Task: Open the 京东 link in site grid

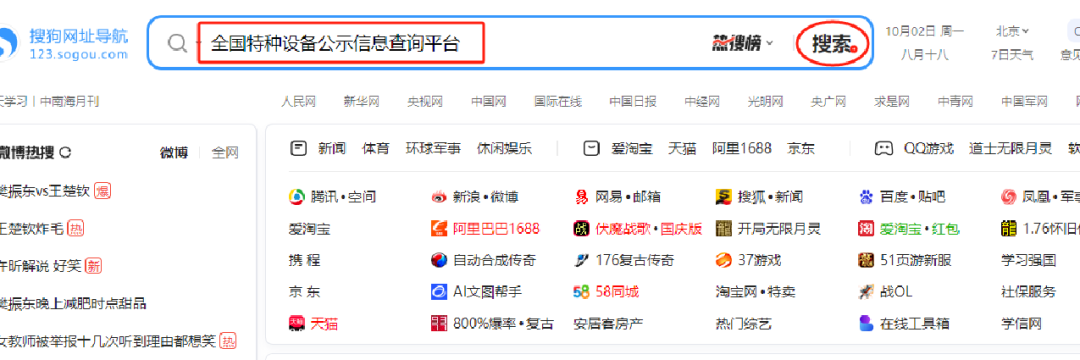Action: (x=304, y=292)
